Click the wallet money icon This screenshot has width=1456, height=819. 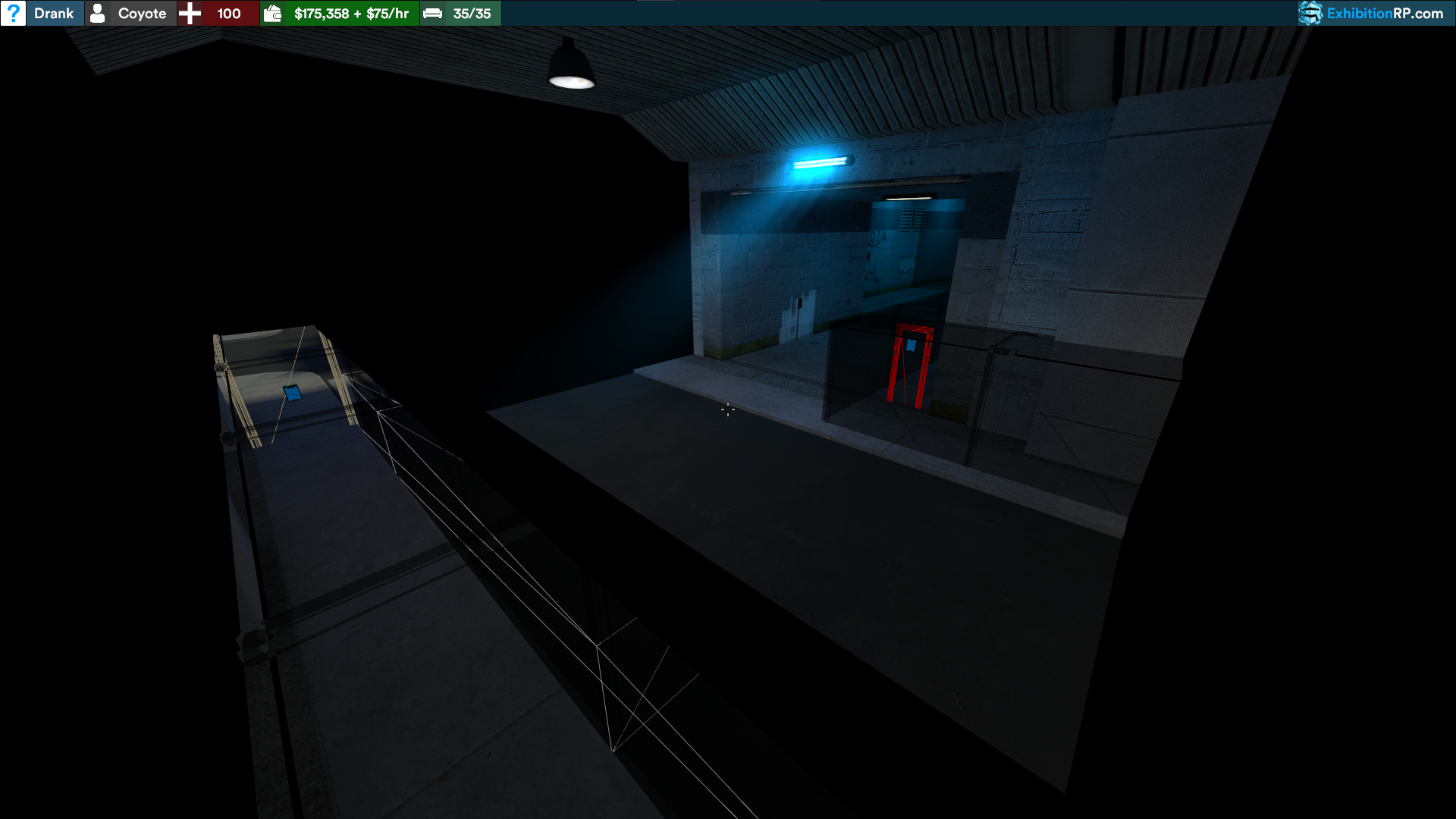273,13
